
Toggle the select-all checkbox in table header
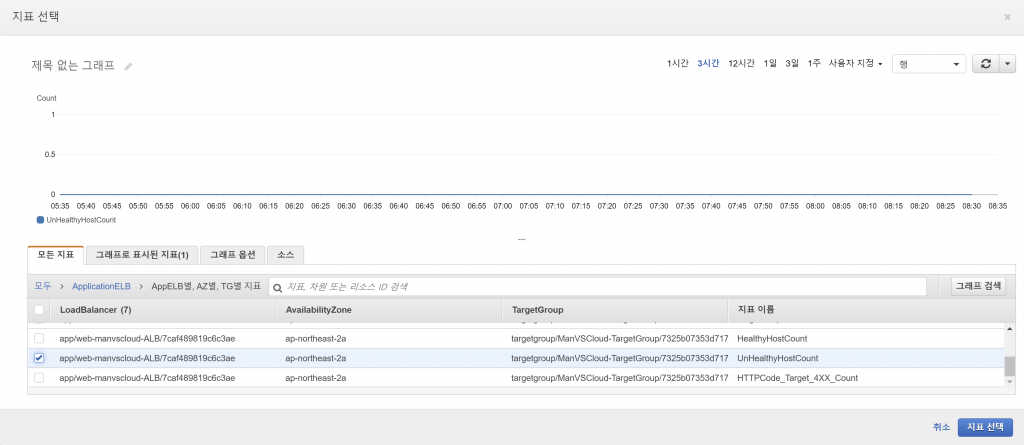point(39,311)
